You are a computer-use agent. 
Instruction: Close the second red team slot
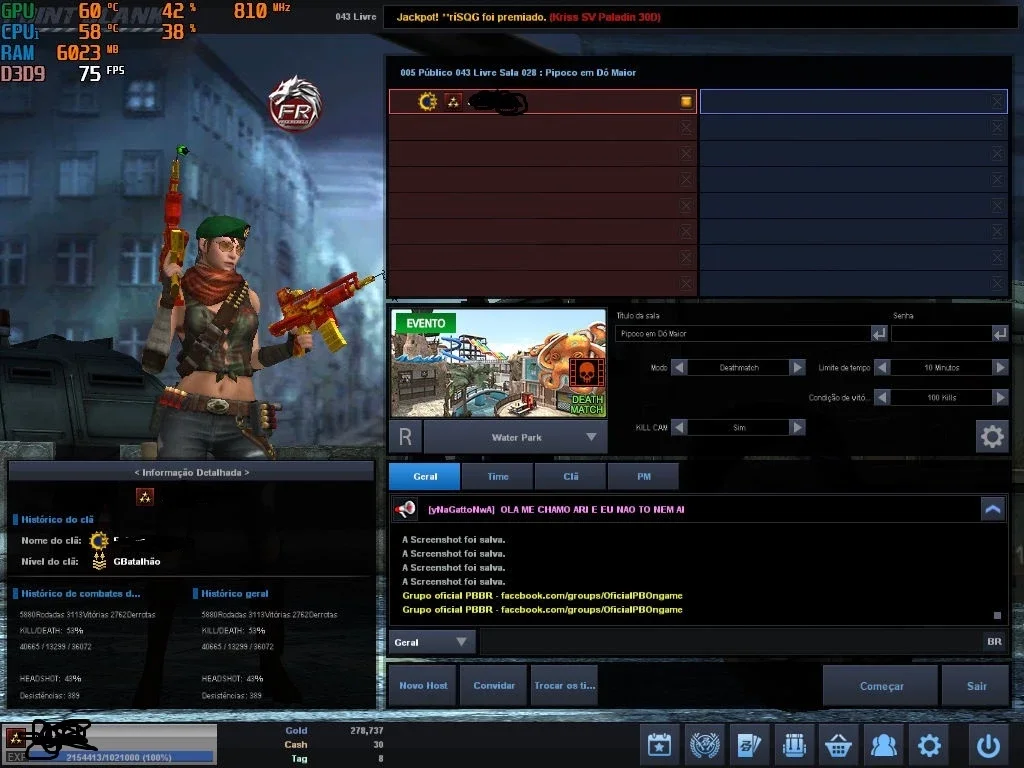tap(686, 127)
